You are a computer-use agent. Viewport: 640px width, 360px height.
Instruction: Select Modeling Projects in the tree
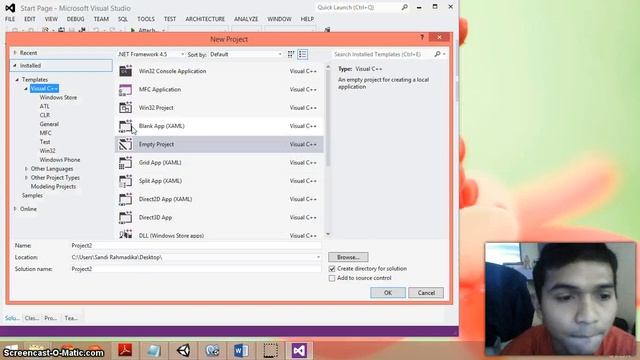[x=53, y=187]
